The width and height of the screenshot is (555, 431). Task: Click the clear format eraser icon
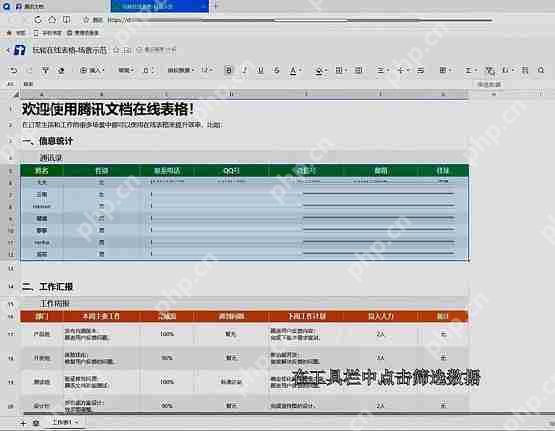(61, 70)
